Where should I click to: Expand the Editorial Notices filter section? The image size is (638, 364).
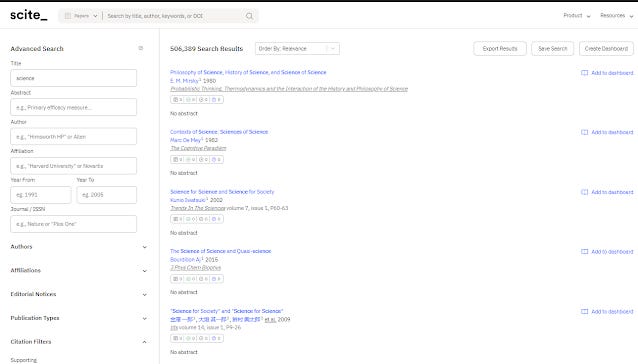coord(79,294)
